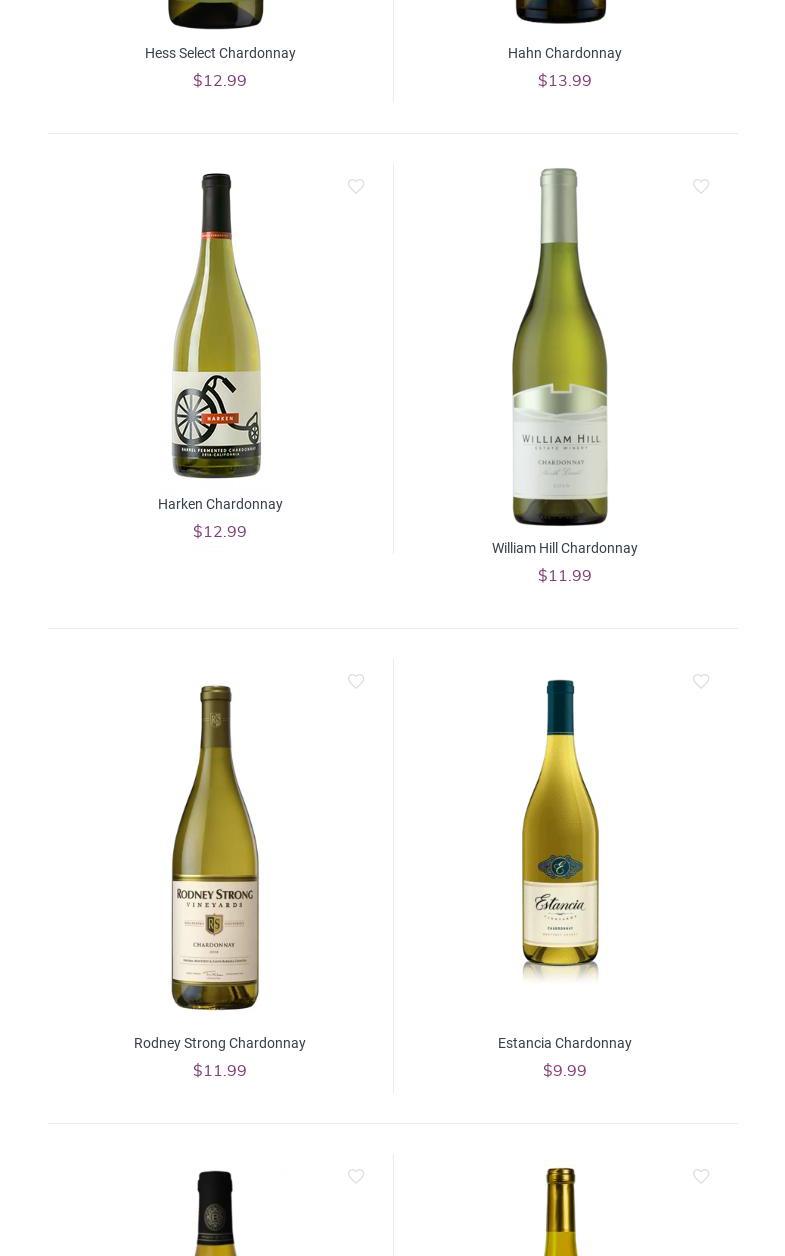Add William Hill Chardonnay to wishlist heart
The image size is (785, 1256).
[701, 187]
